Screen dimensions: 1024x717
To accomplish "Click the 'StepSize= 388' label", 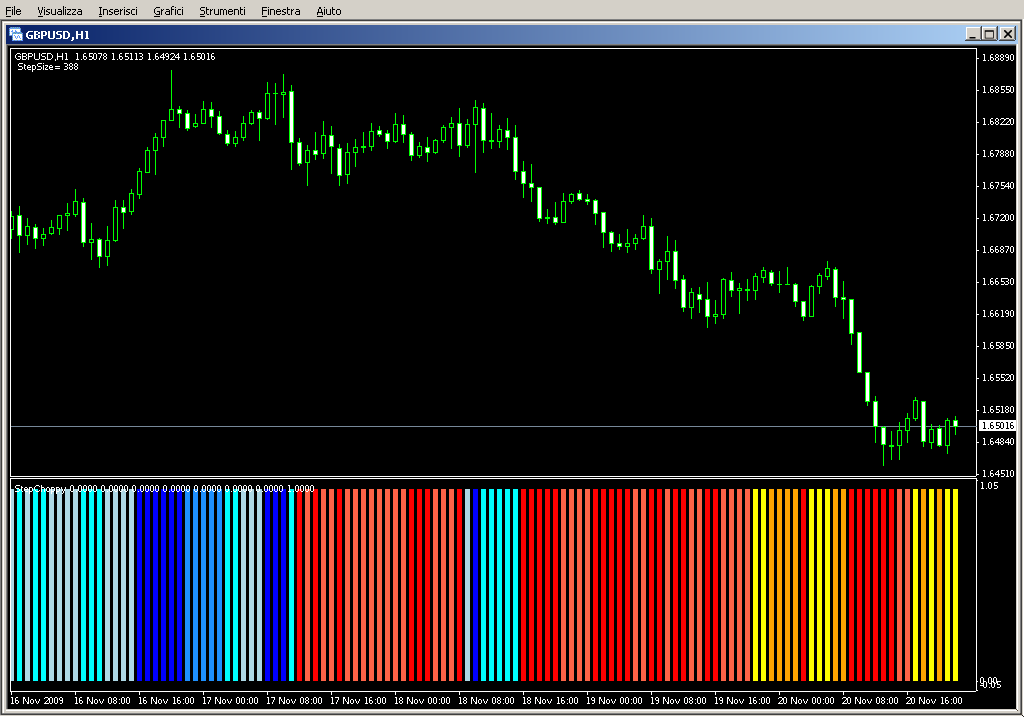I will coord(48,67).
